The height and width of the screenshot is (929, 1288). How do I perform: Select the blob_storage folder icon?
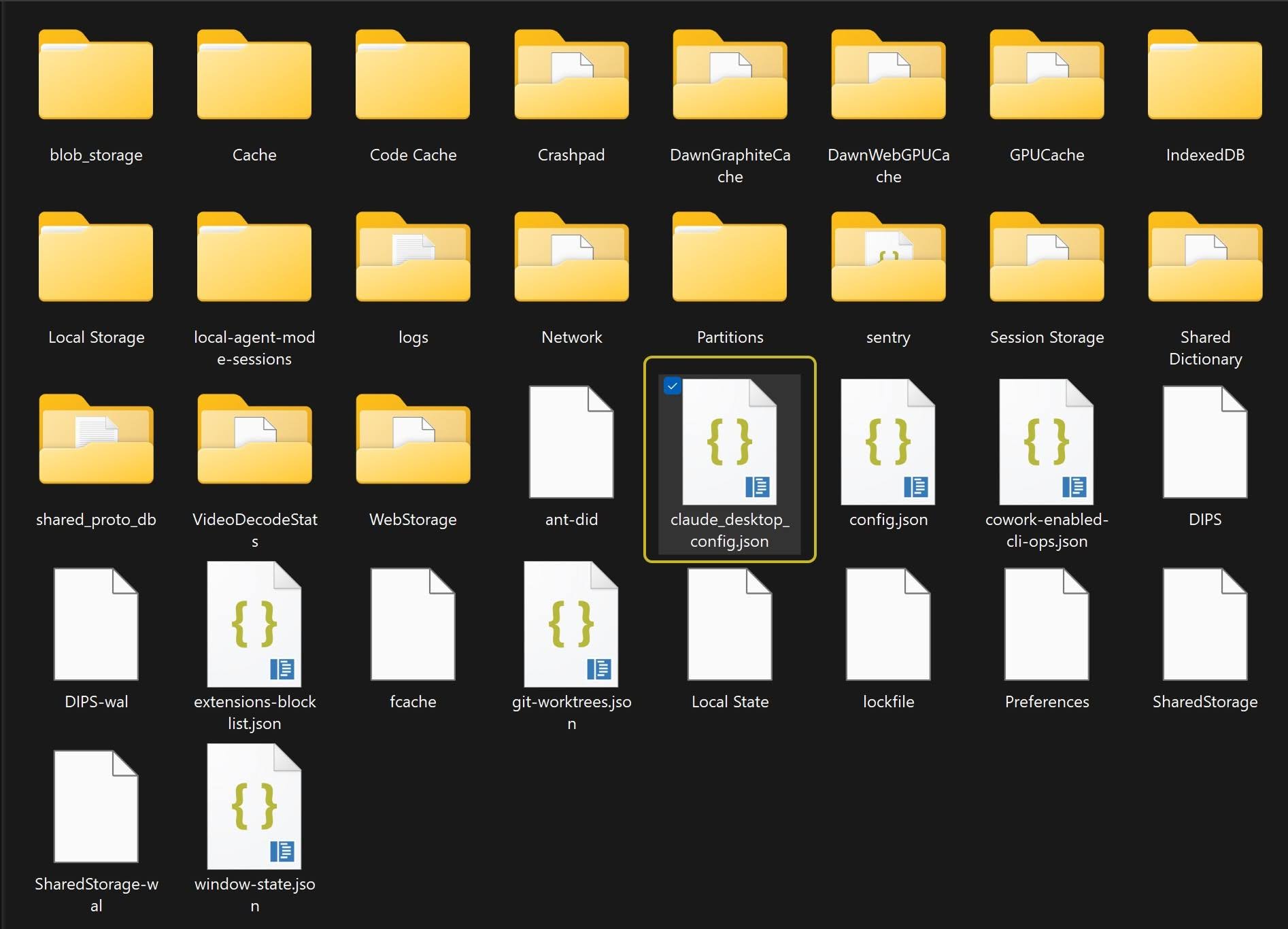[96, 75]
